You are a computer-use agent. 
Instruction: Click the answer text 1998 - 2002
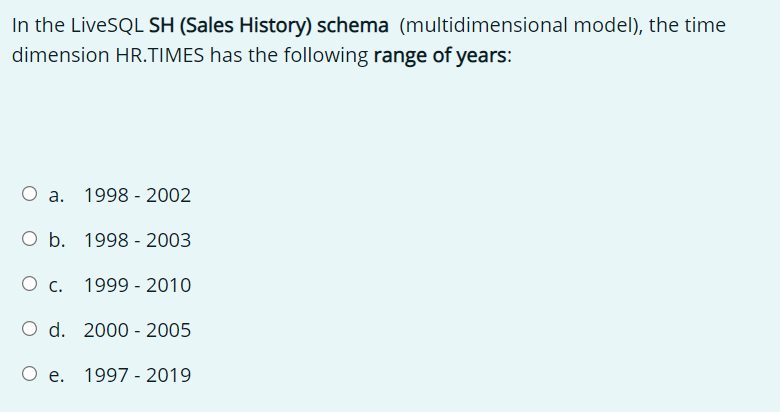tap(137, 195)
